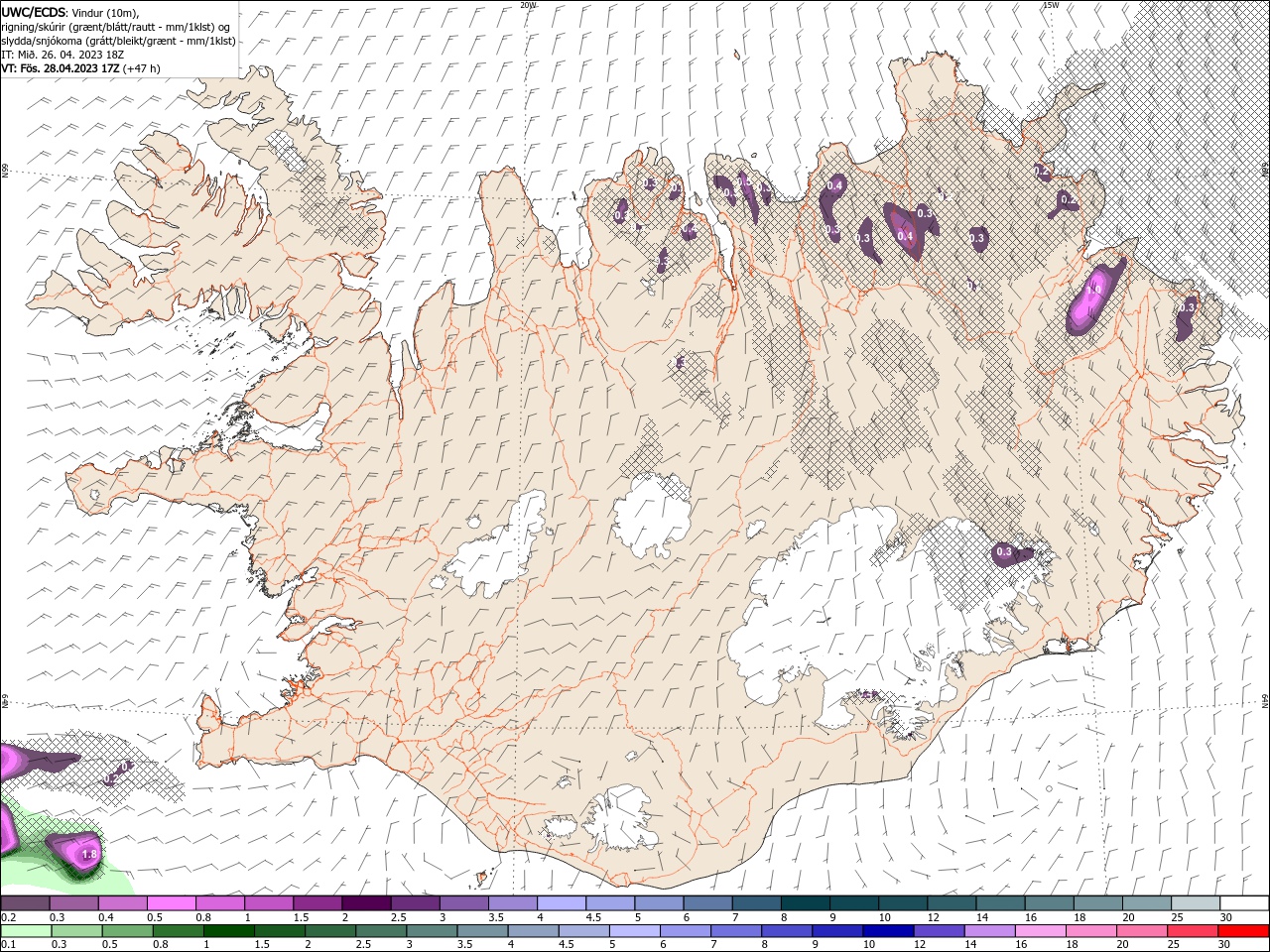This screenshot has height=952, width=1270.
Task: Select the upper scale swatch between 0.2 and 0.3
Action: 25,903
